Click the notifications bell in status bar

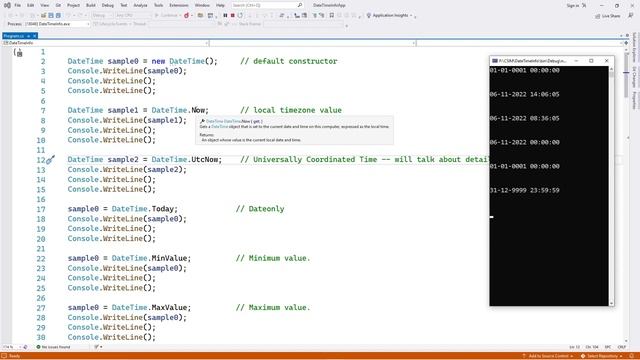pos(632,356)
